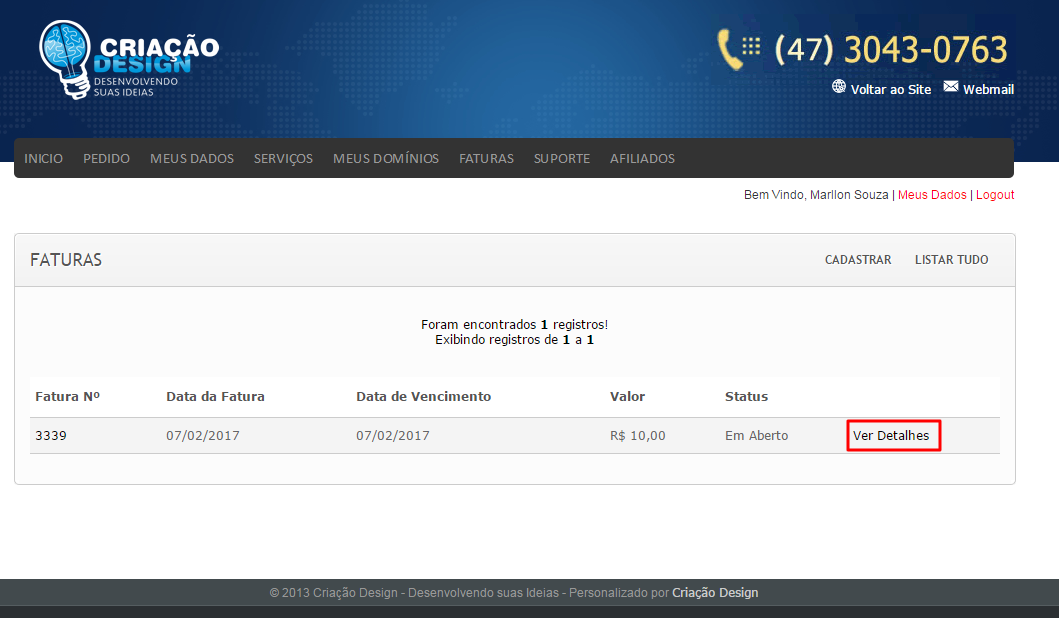Image resolution: width=1059 pixels, height=618 pixels.
Task: Log out using the Logout link
Action: point(995,195)
